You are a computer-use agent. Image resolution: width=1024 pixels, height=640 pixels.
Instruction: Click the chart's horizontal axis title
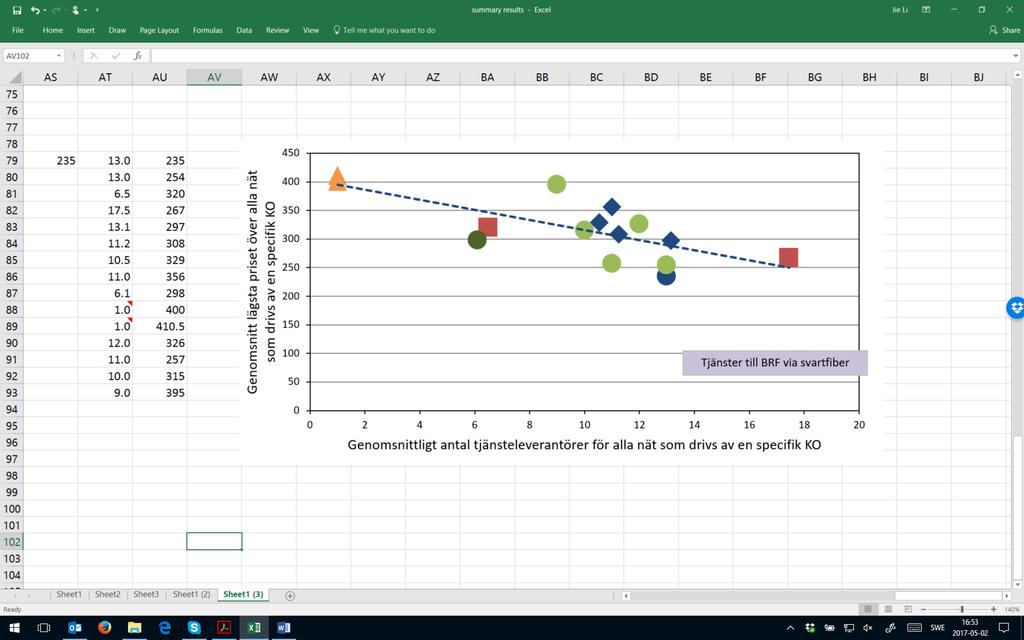coord(584,445)
